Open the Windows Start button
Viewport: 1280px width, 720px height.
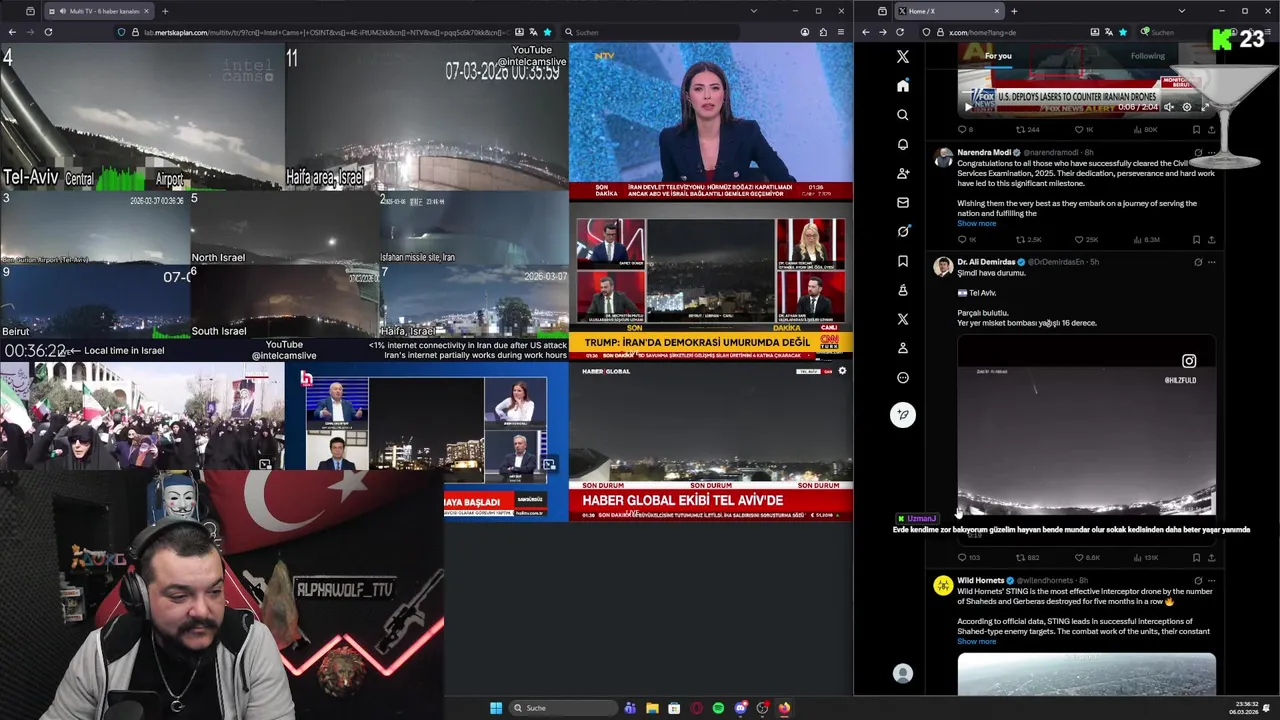tap(496, 708)
